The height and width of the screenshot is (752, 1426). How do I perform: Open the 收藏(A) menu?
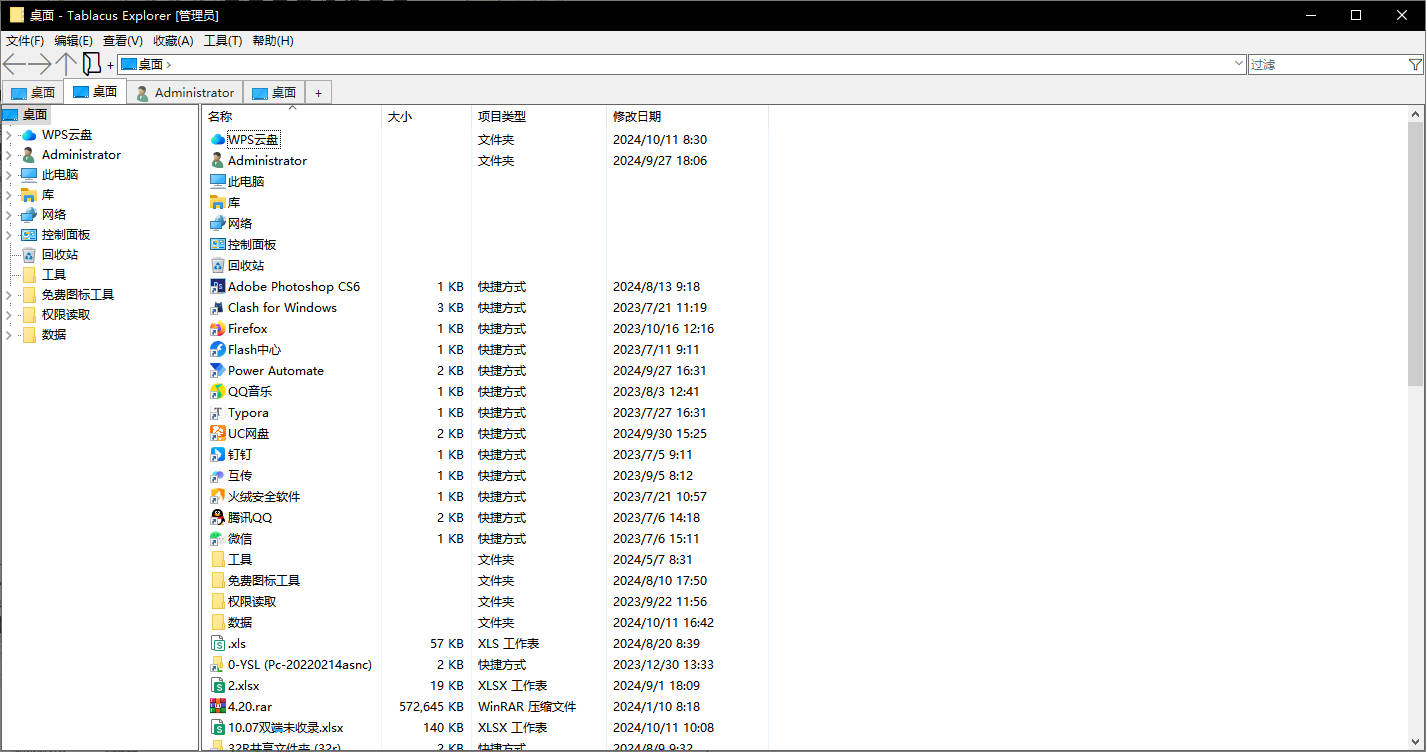pyautogui.click(x=173, y=41)
